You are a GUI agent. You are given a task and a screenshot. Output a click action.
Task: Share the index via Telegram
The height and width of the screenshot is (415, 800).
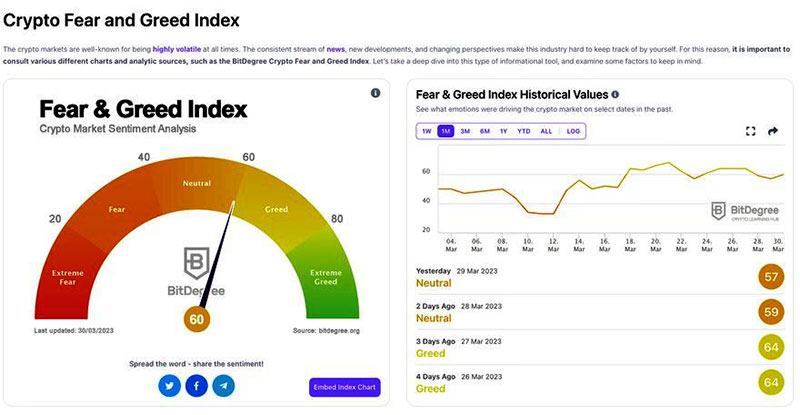pos(223,386)
